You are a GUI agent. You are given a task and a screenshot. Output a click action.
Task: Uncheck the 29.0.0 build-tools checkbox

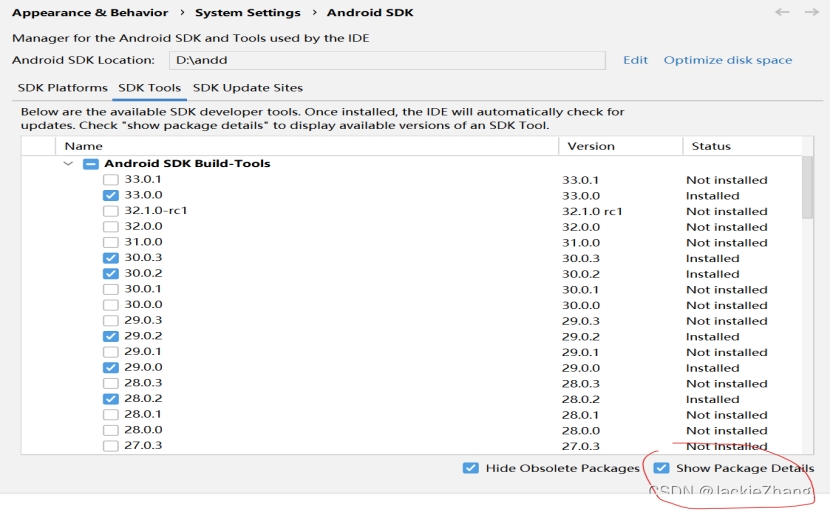[111, 367]
